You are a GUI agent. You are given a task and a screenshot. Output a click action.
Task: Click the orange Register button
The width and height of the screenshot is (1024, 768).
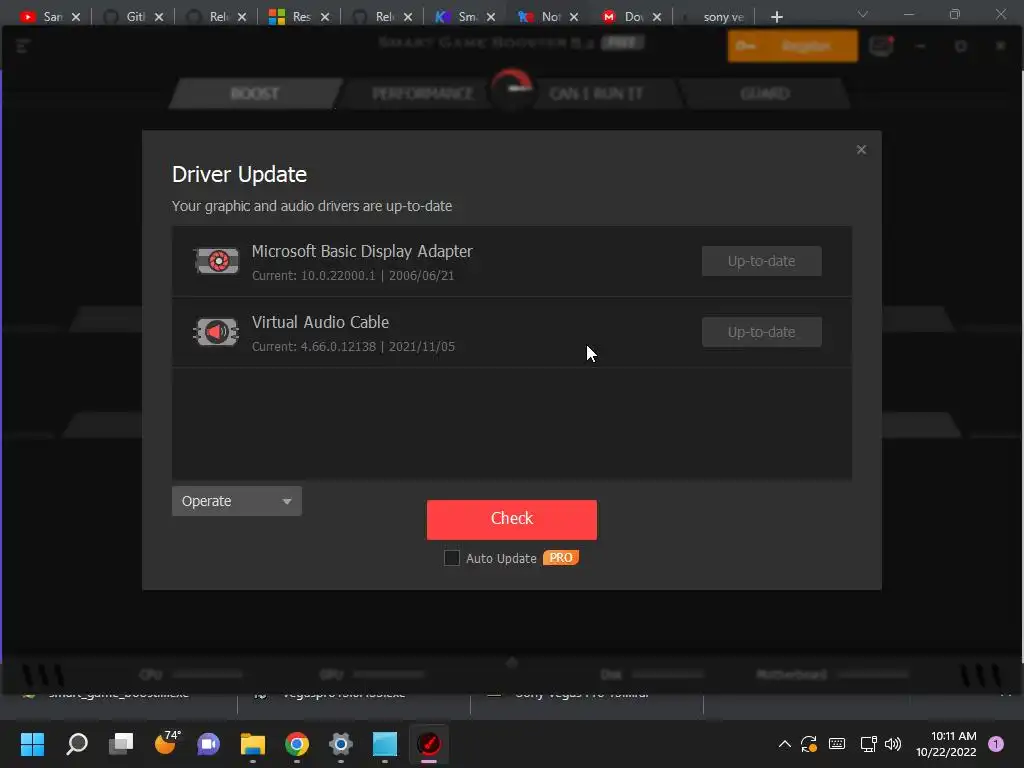(792, 46)
